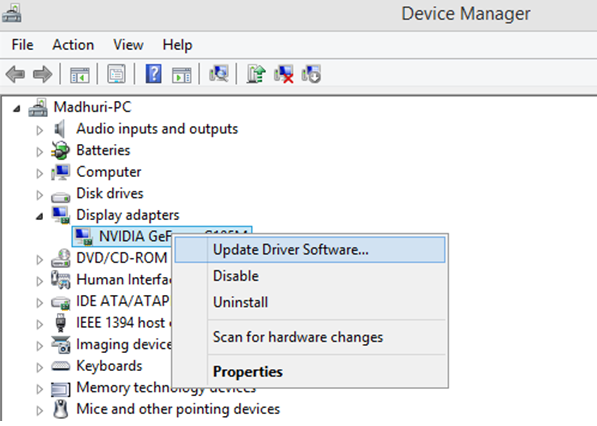
Task: Expand the Batteries node
Action: [x=39, y=152]
